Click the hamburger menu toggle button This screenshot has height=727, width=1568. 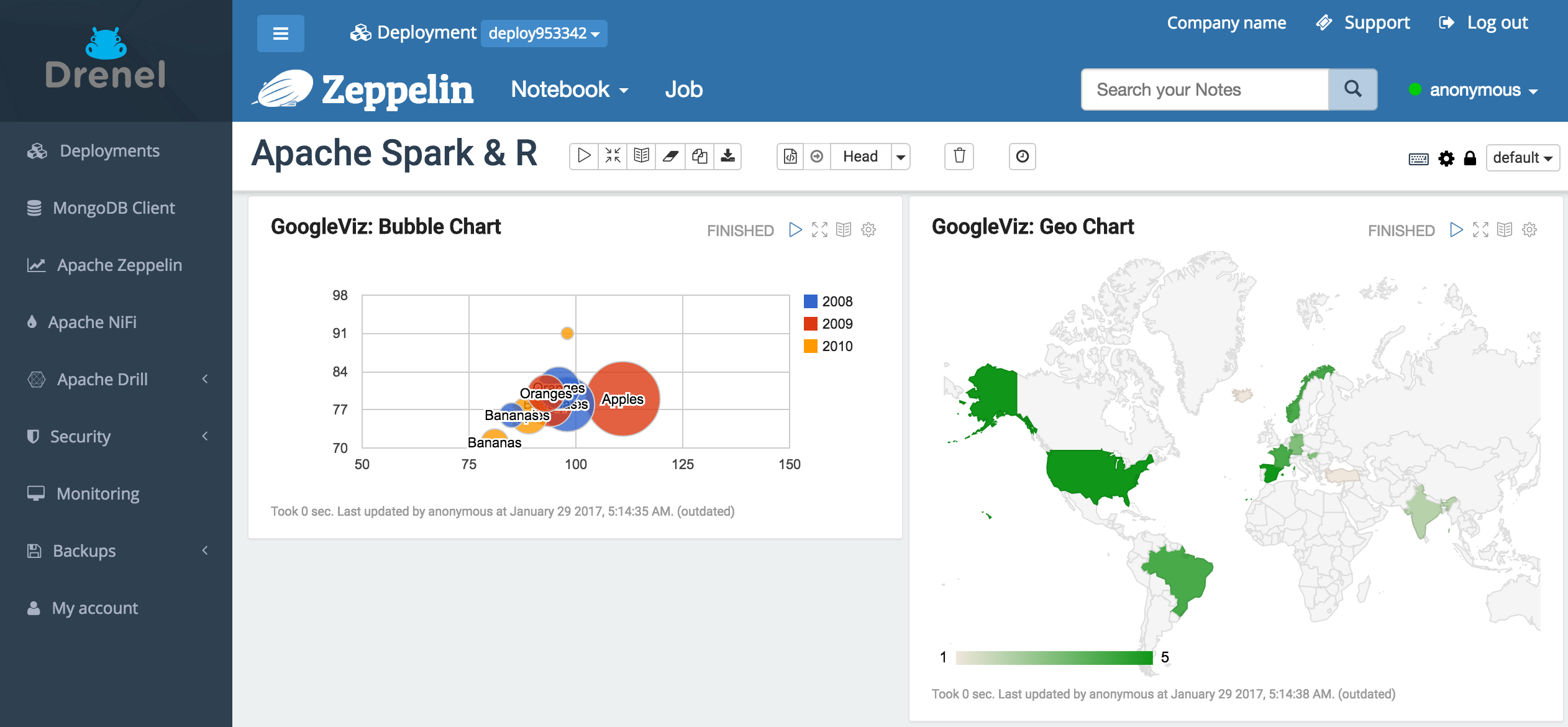(280, 34)
